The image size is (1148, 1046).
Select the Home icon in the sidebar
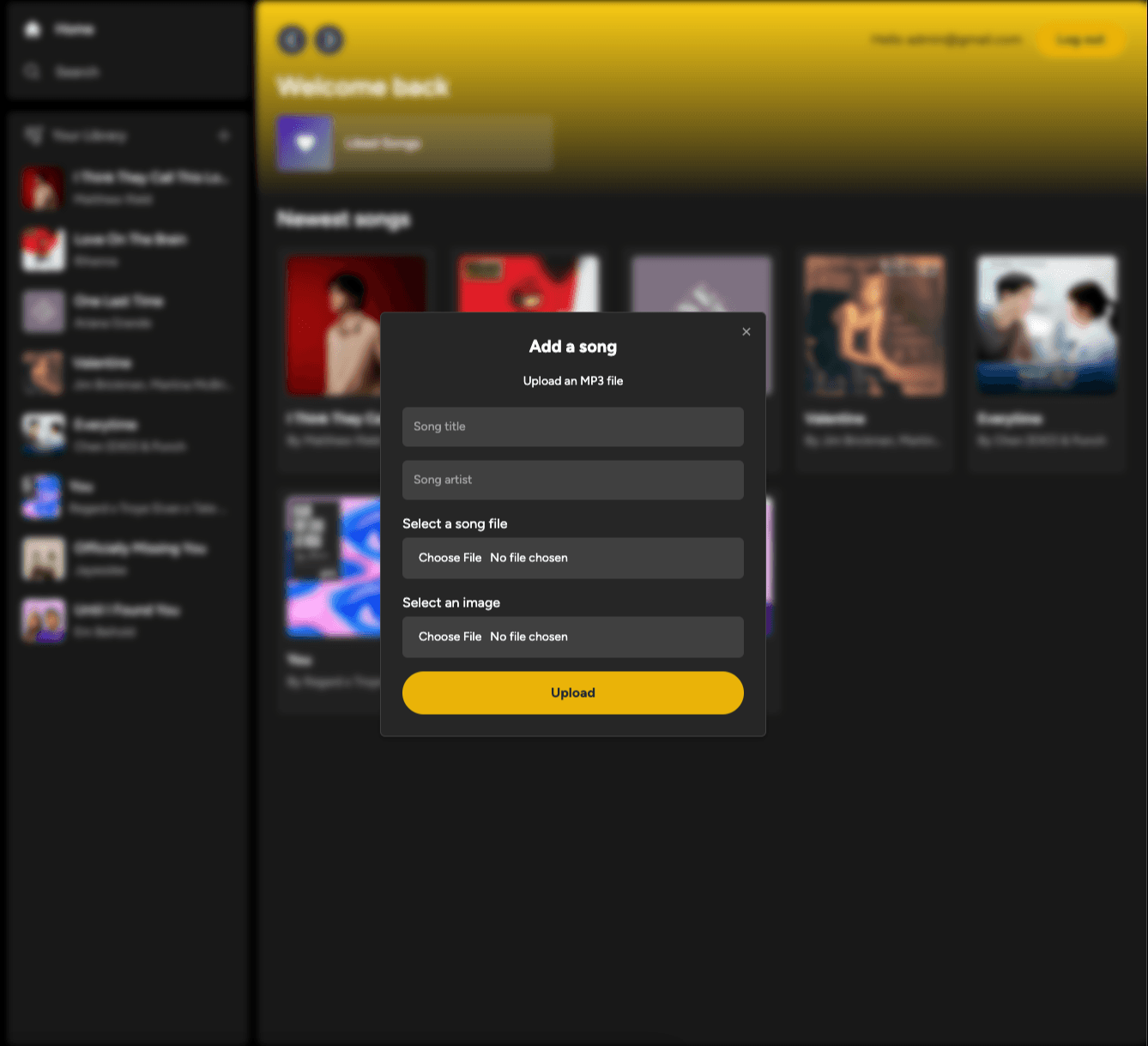32,28
